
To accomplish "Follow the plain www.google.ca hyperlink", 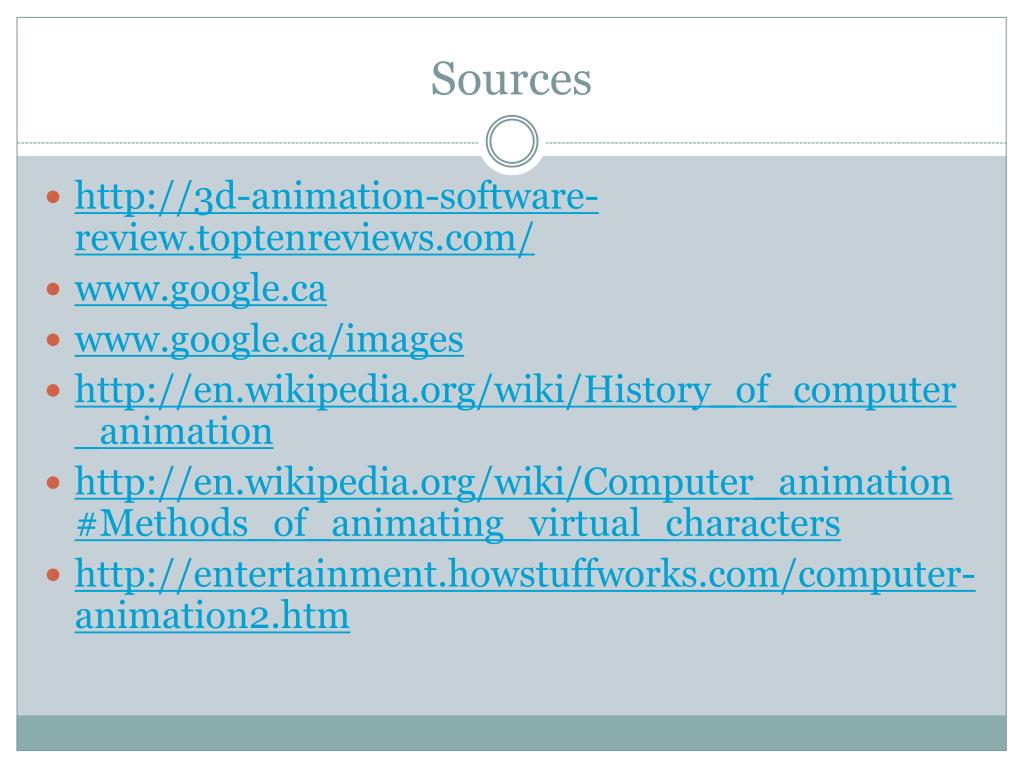I will tap(200, 289).
